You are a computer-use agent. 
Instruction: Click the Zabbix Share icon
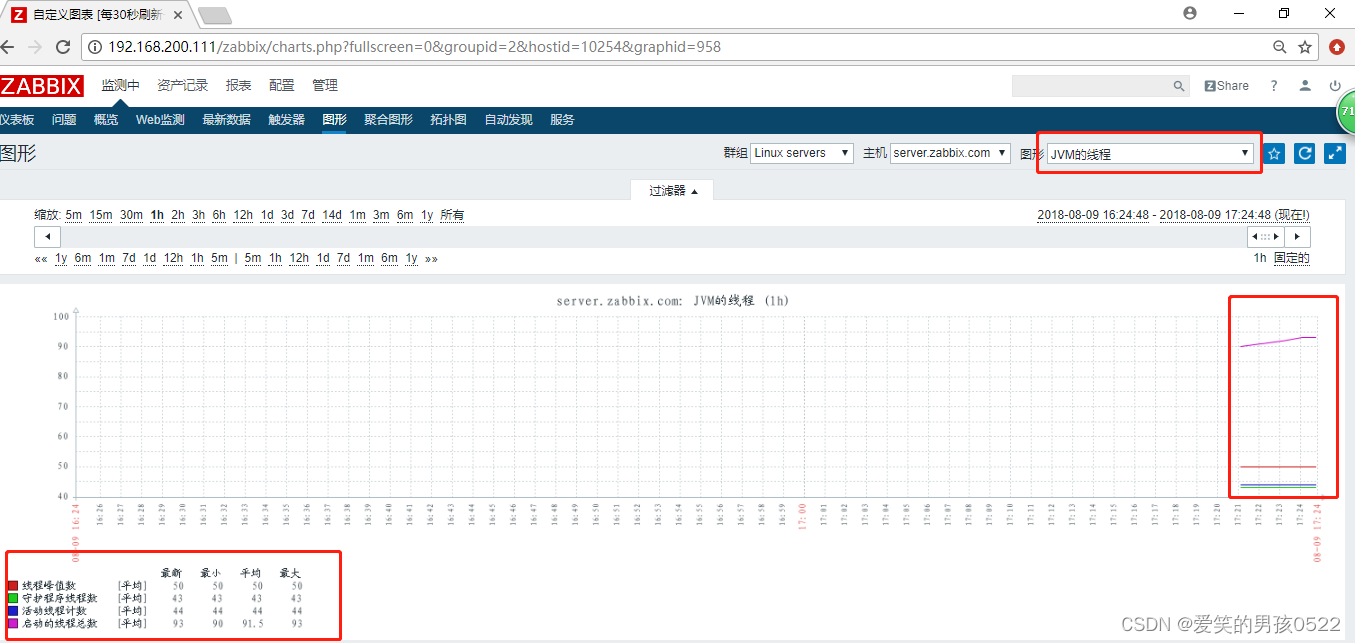[1225, 86]
